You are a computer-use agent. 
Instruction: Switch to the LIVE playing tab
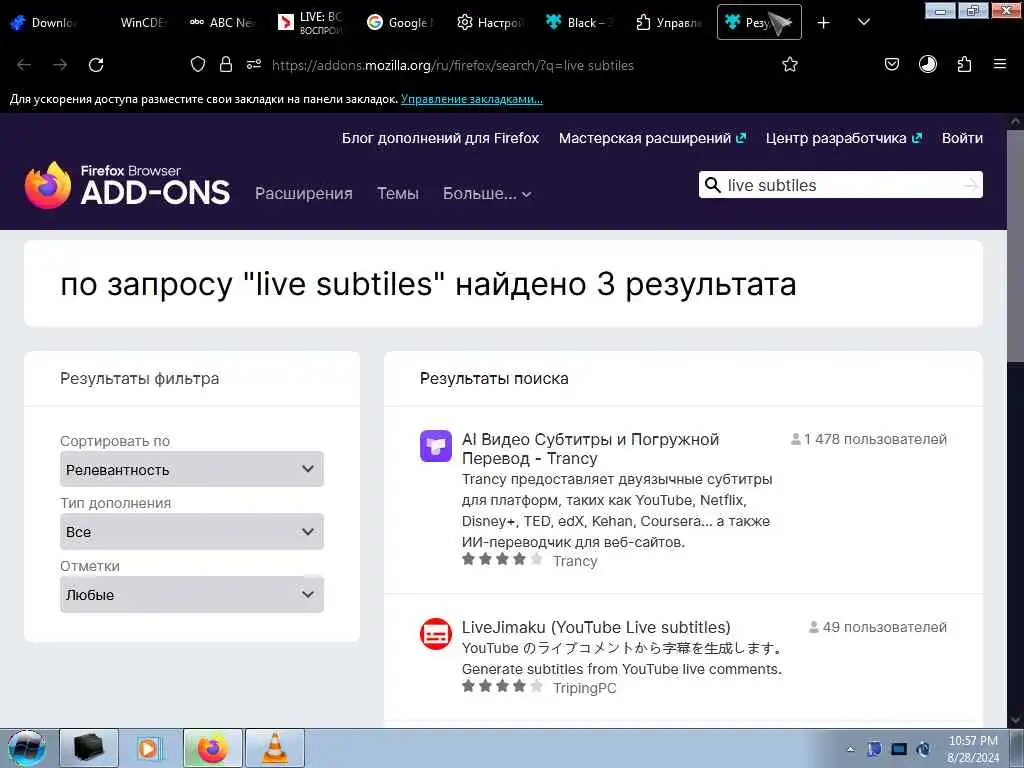point(311,23)
